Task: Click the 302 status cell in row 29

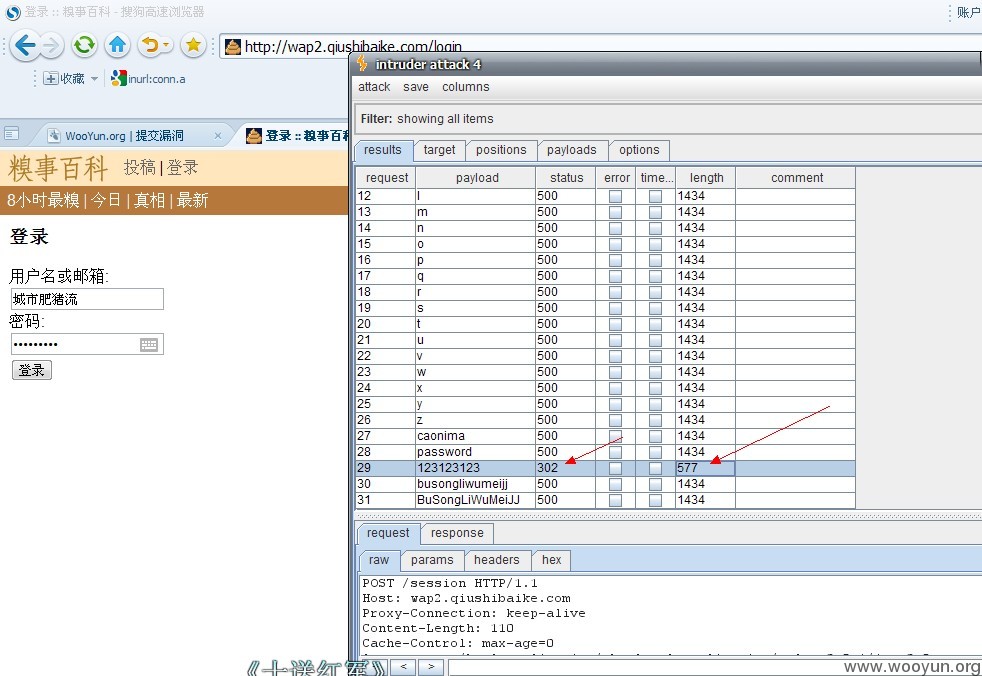Action: pyautogui.click(x=566, y=468)
